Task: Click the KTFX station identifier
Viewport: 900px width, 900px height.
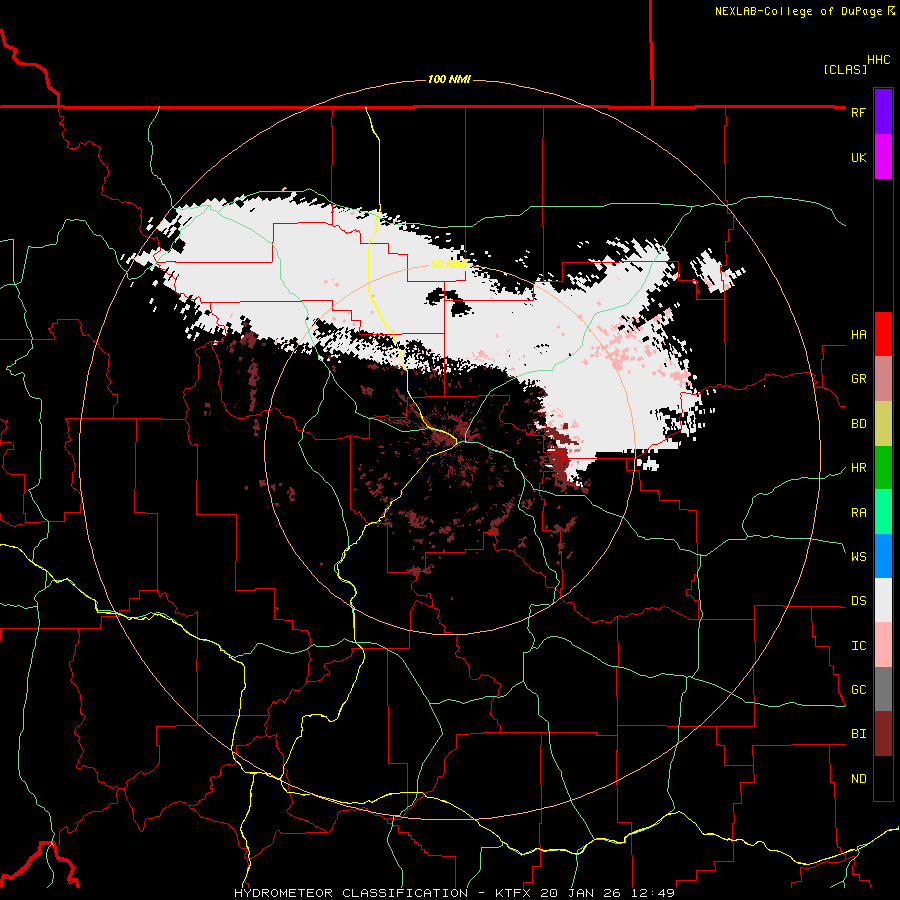Action: pyautogui.click(x=514, y=893)
